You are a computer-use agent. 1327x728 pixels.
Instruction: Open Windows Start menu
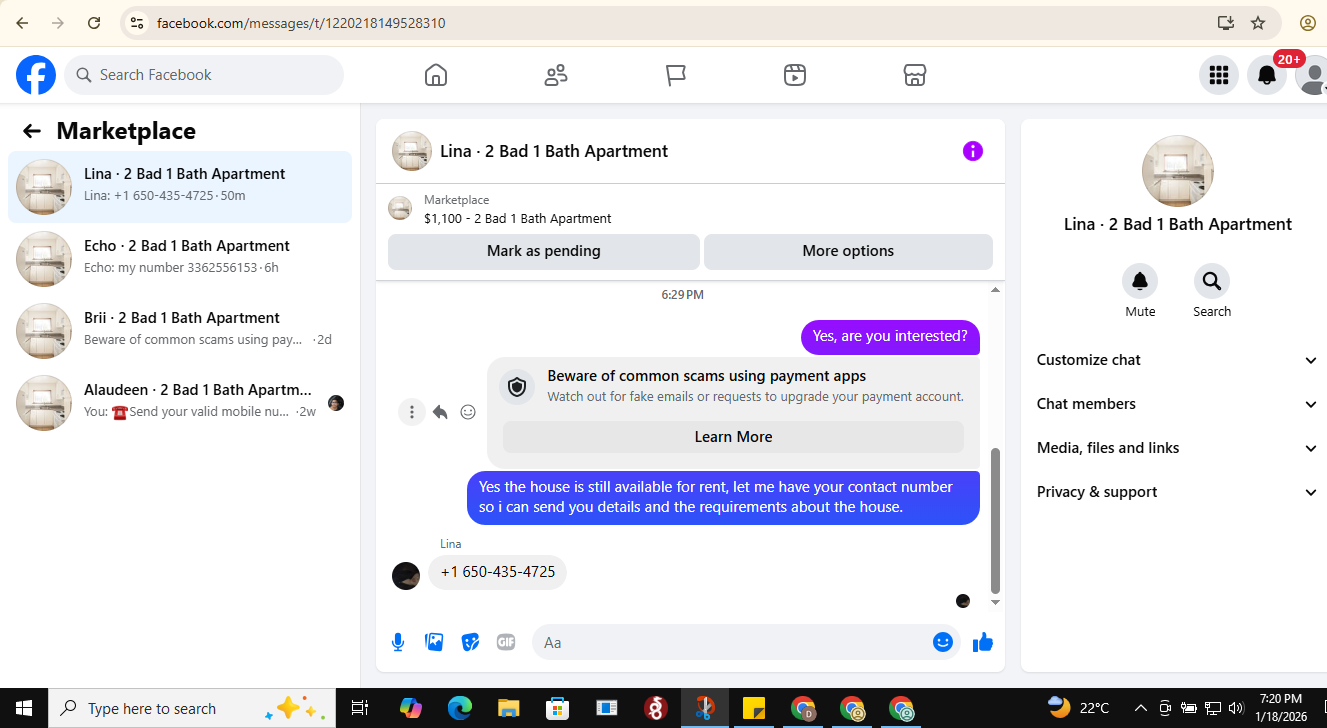(x=24, y=708)
